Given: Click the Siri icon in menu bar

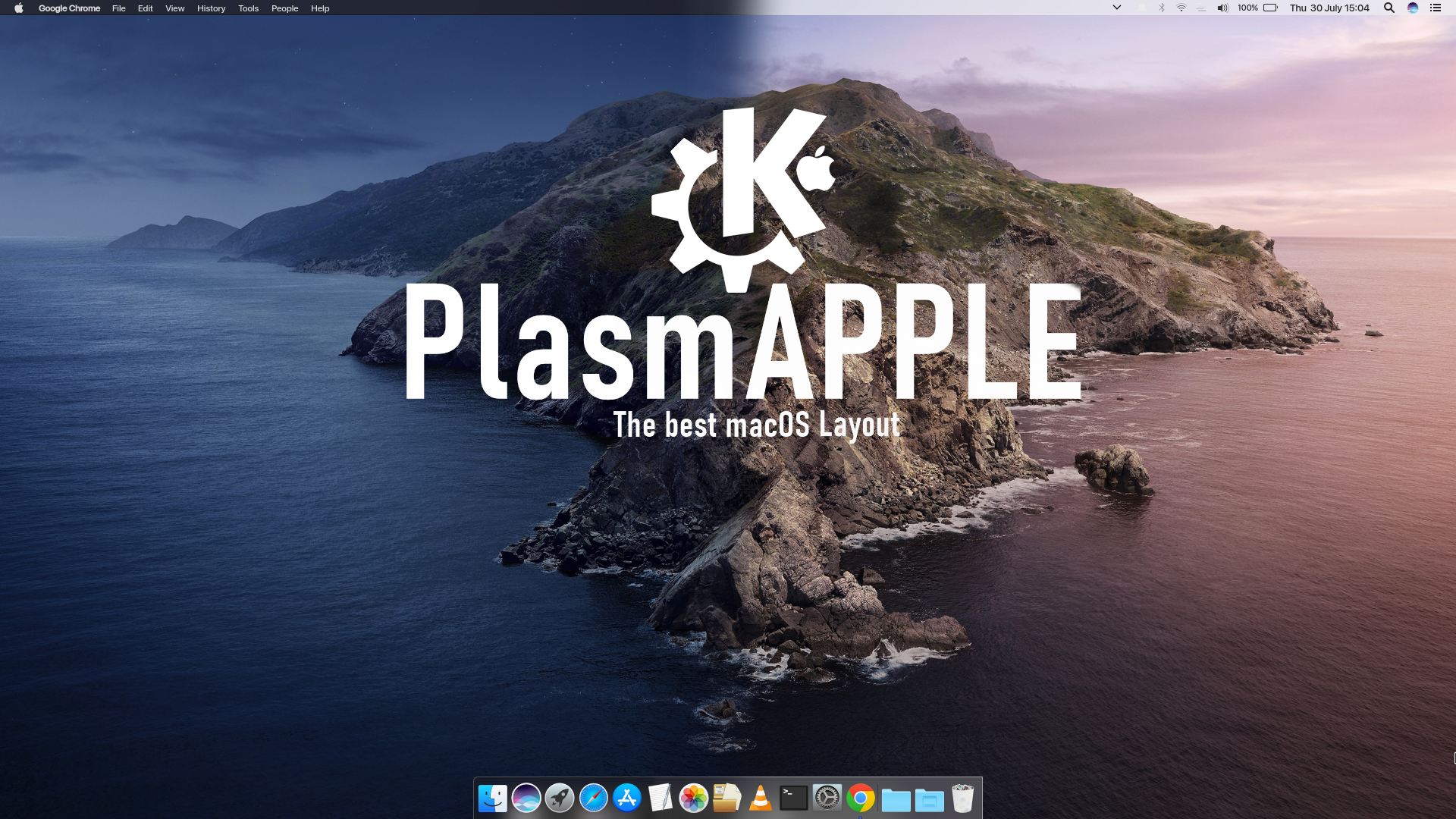Looking at the screenshot, I should [1413, 8].
